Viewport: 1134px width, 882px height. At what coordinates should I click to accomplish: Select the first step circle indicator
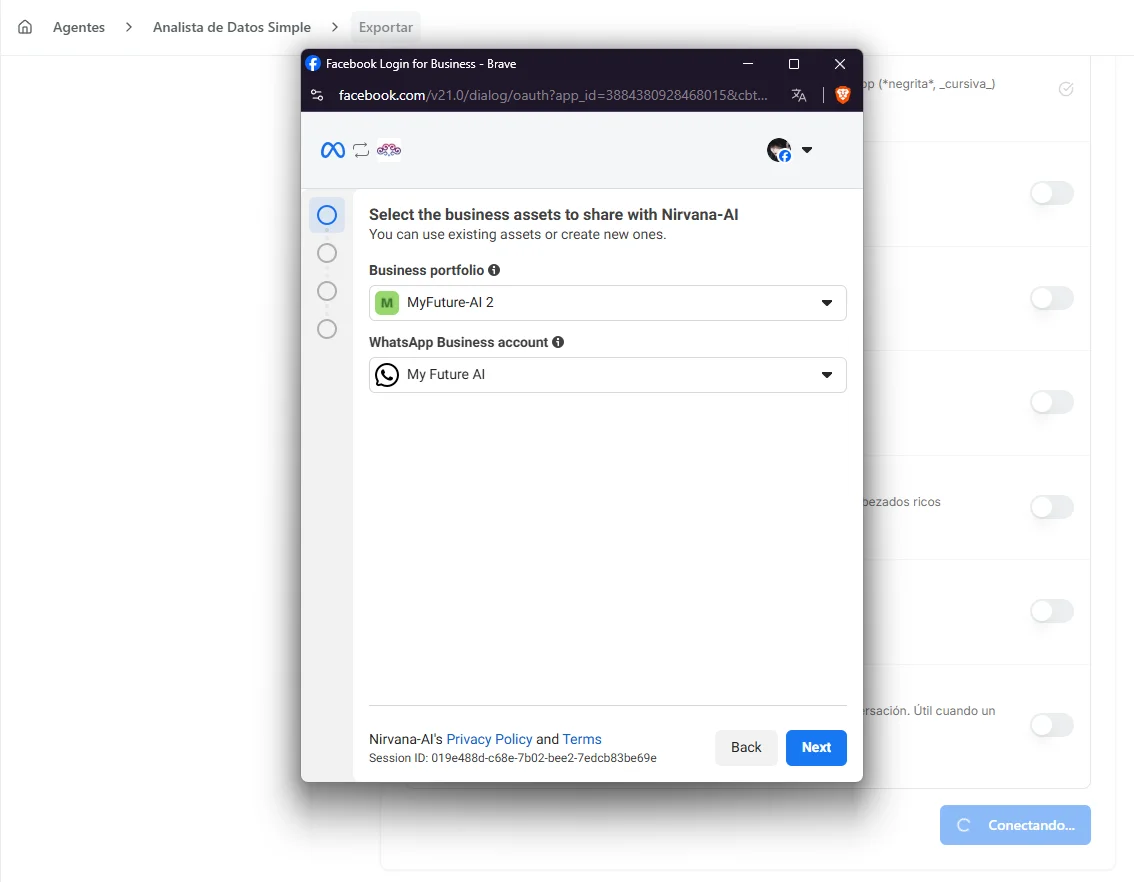pos(327,215)
